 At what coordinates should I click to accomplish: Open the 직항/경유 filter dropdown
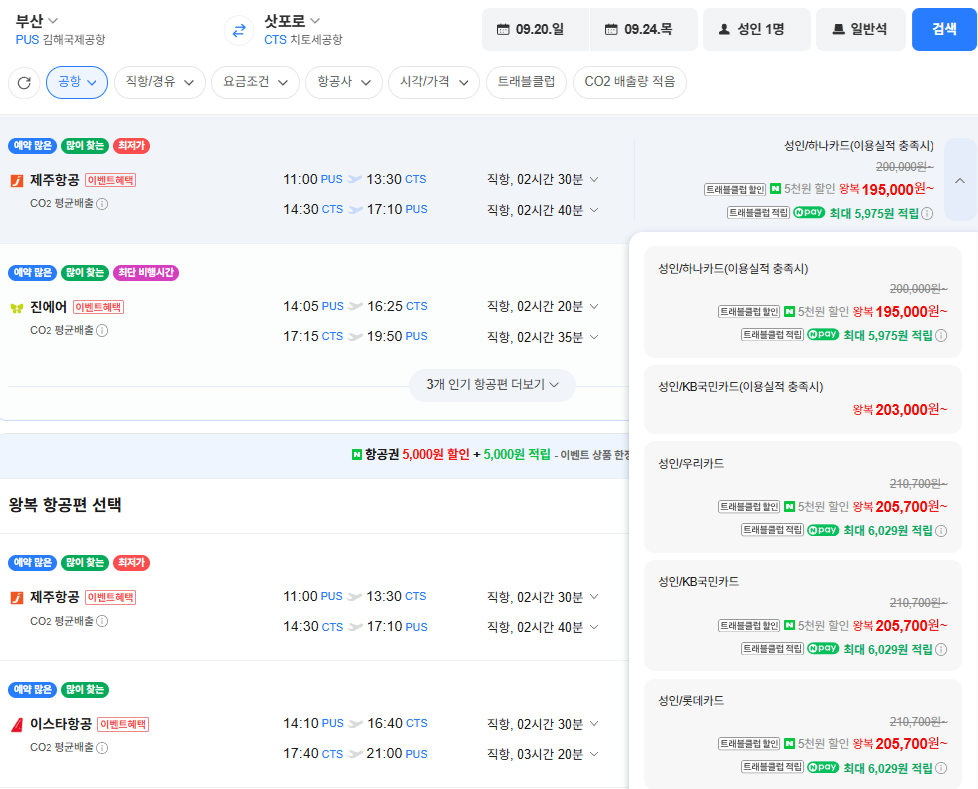pos(160,82)
